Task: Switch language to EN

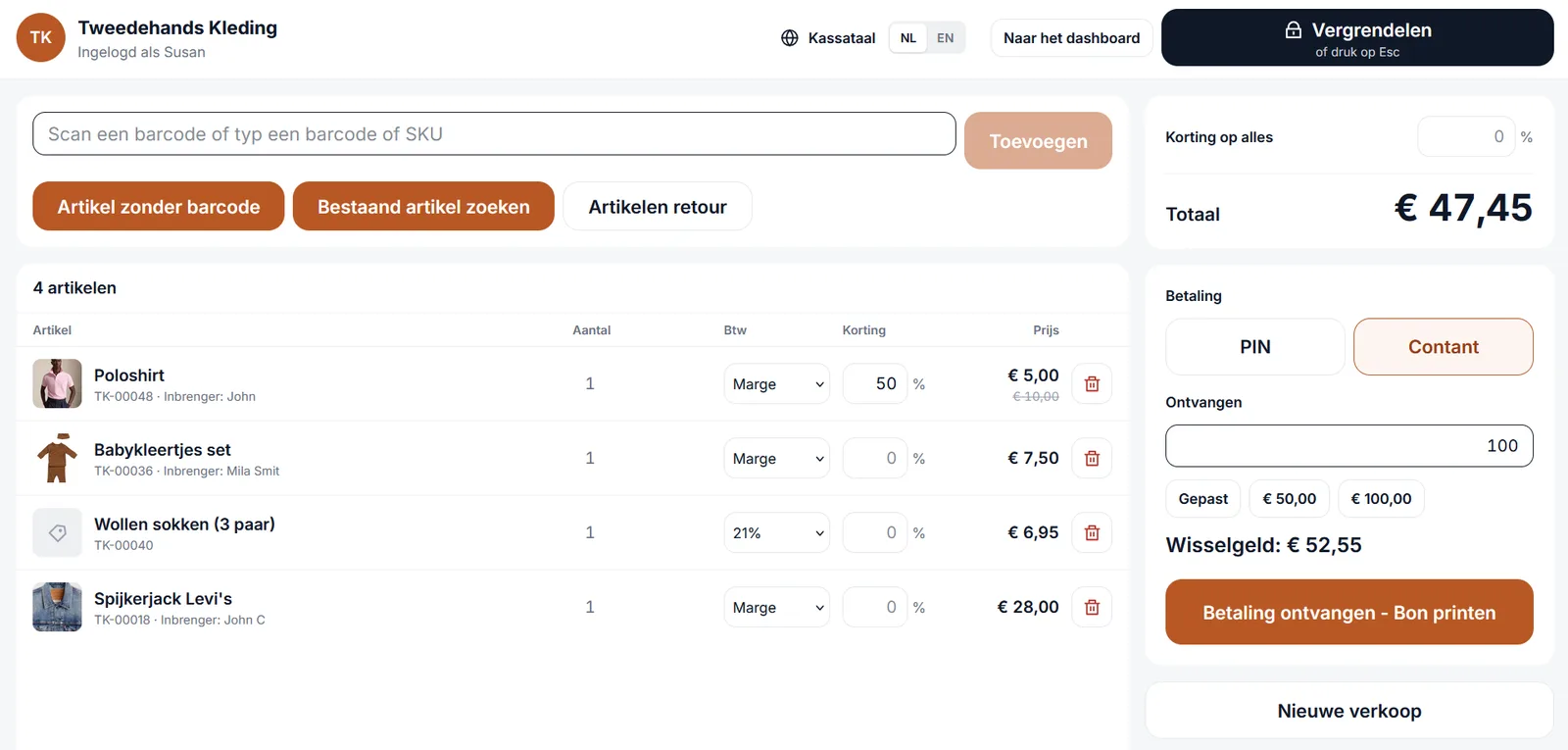Action: [x=945, y=38]
